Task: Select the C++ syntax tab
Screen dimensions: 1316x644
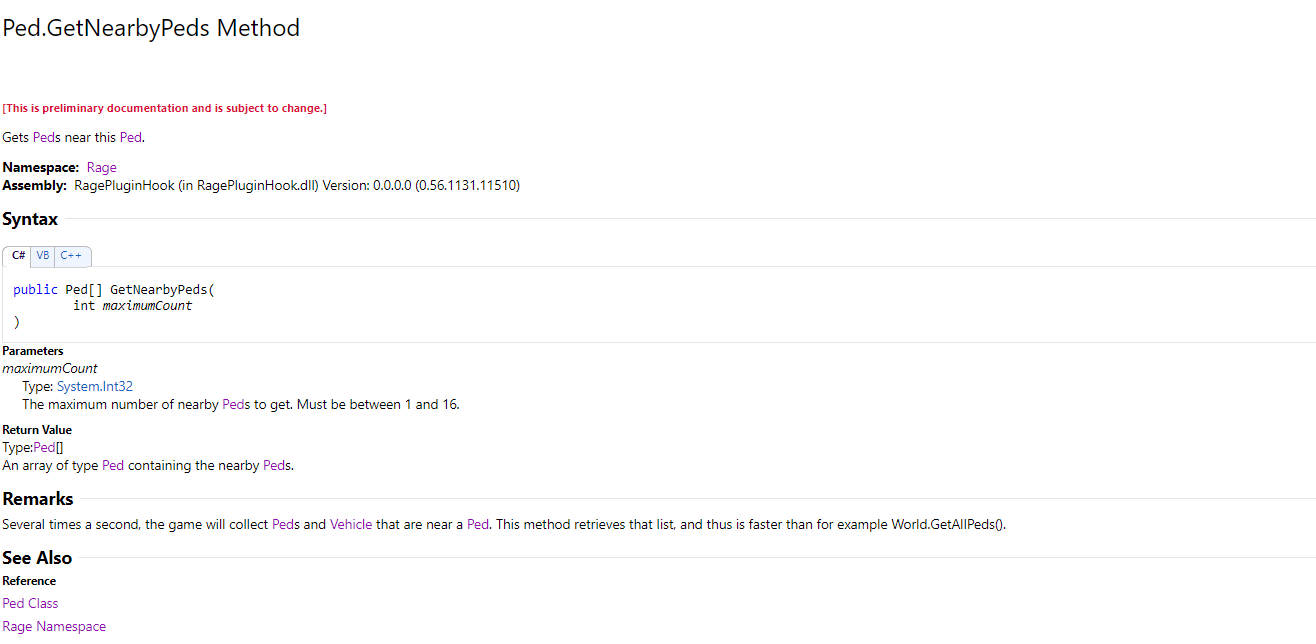Action: coord(71,256)
